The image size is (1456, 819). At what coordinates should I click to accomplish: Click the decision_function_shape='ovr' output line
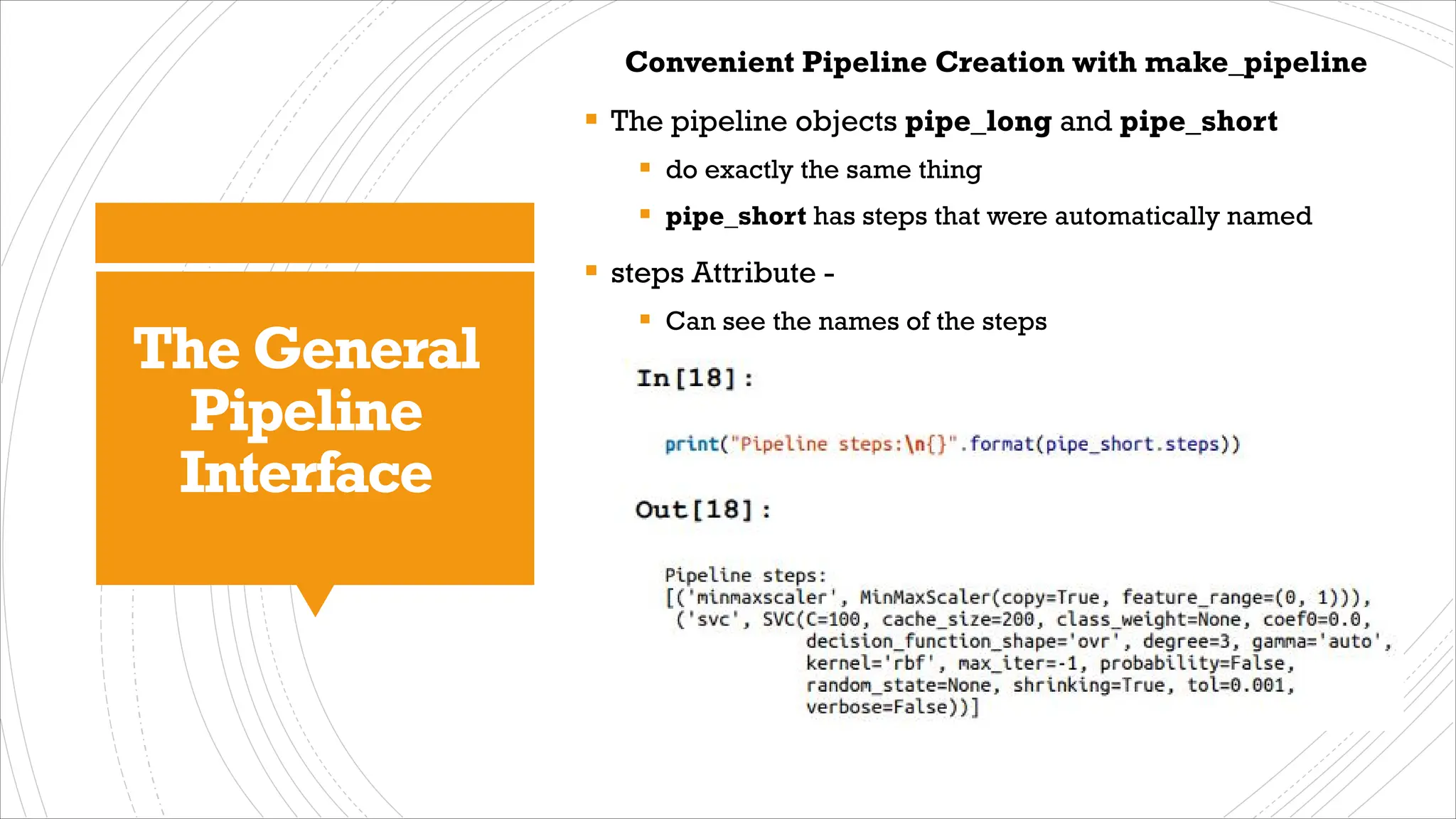1099,641
